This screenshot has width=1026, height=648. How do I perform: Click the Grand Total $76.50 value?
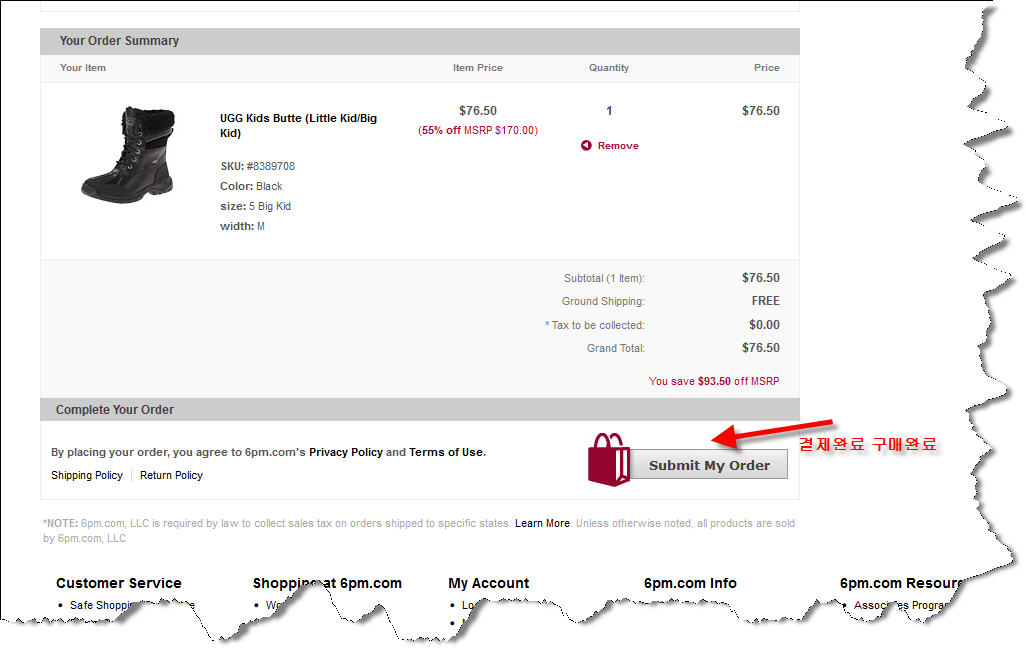click(760, 348)
